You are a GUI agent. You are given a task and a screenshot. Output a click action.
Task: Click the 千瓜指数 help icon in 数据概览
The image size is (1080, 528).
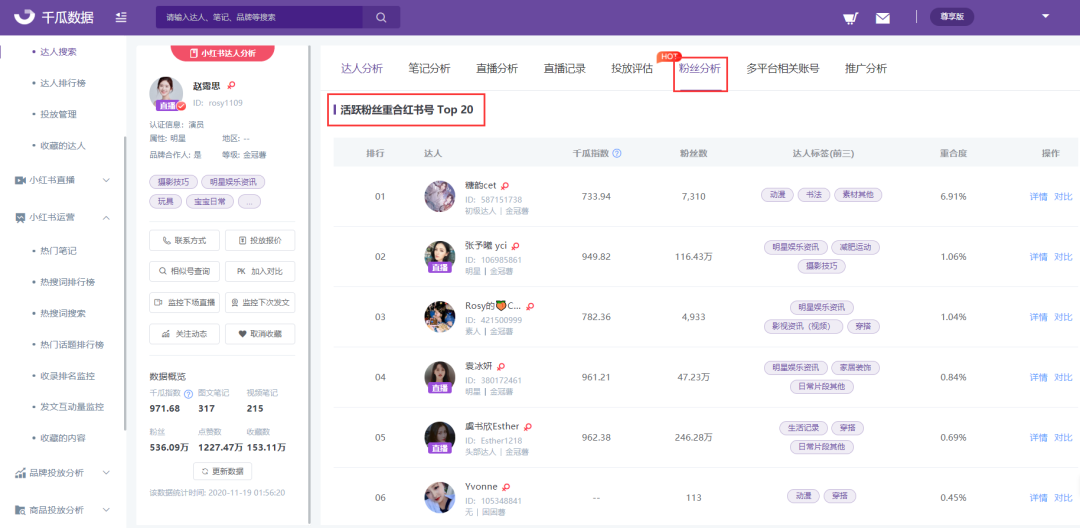coord(188,394)
